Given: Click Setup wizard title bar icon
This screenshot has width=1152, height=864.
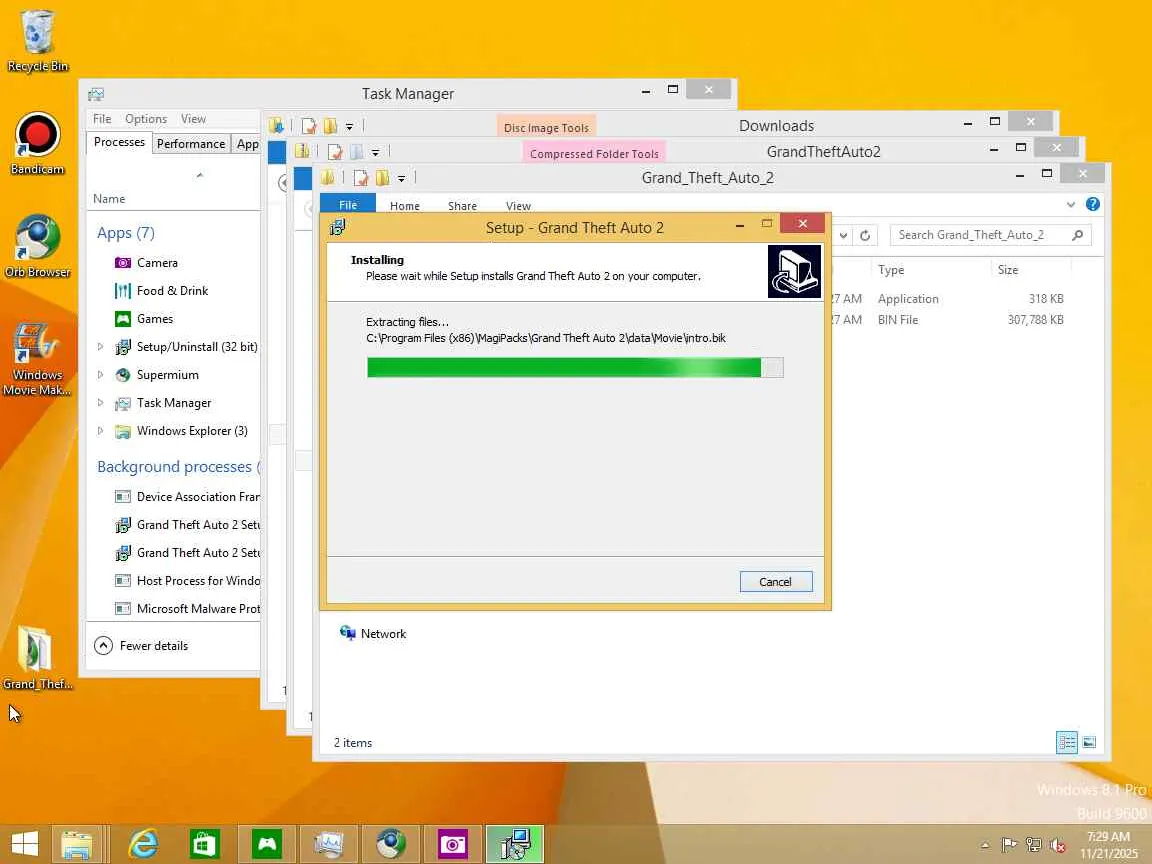Looking at the screenshot, I should (x=337, y=227).
